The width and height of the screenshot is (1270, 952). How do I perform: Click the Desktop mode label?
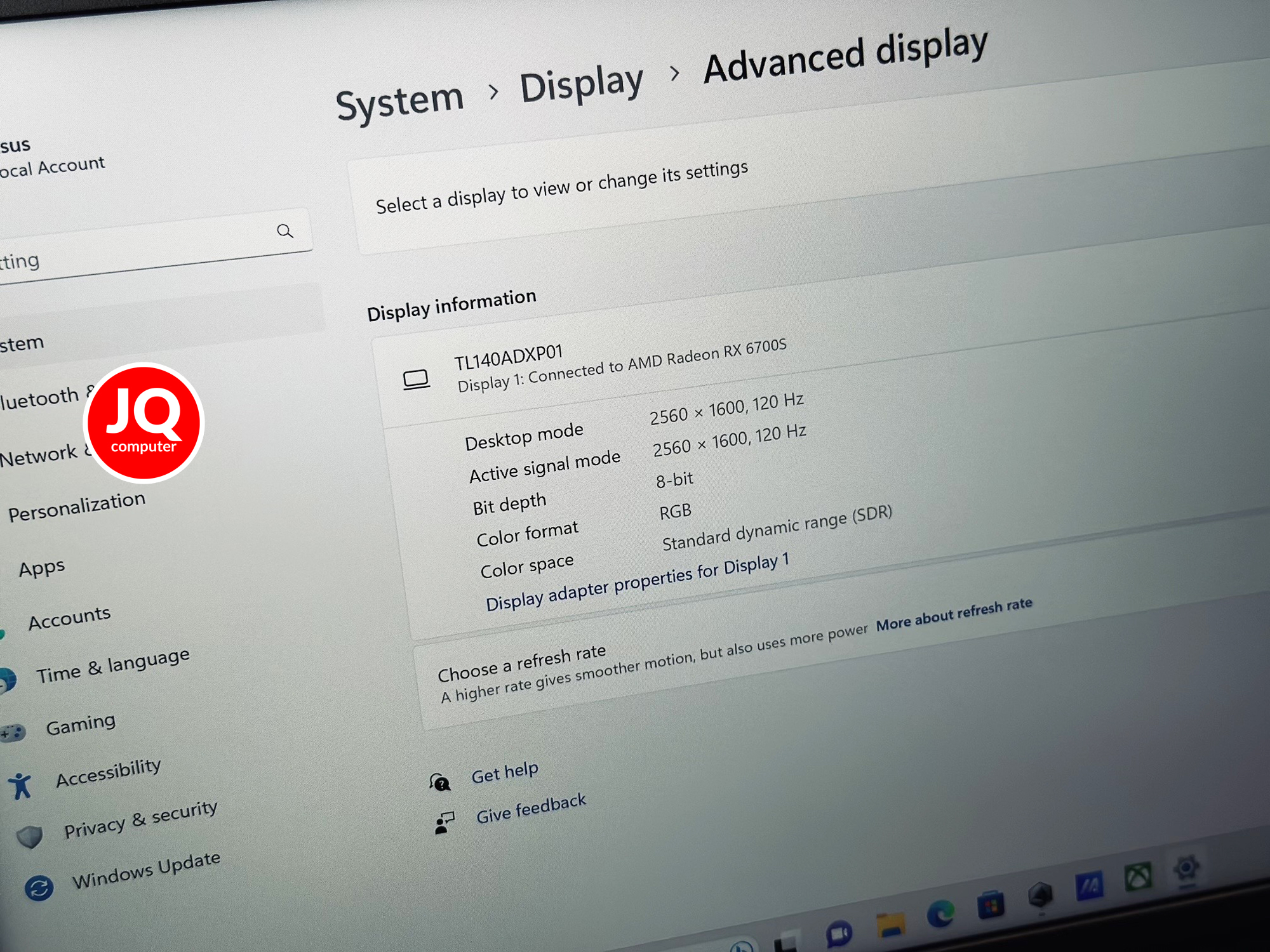pos(524,437)
